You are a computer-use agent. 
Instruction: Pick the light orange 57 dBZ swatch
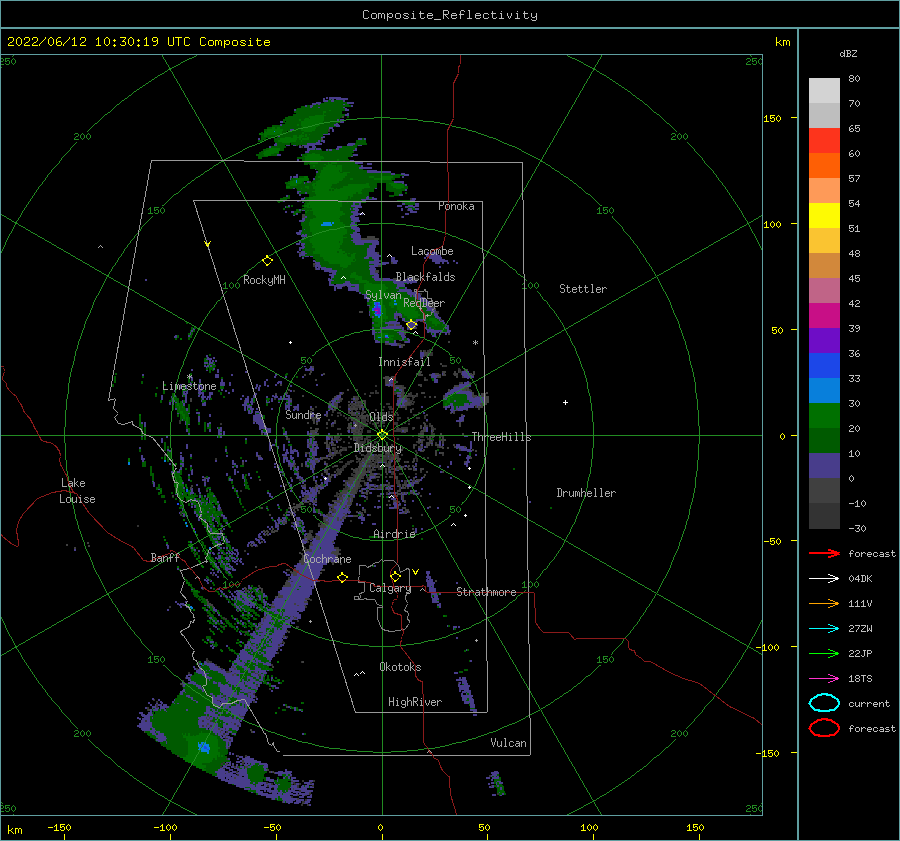824,191
